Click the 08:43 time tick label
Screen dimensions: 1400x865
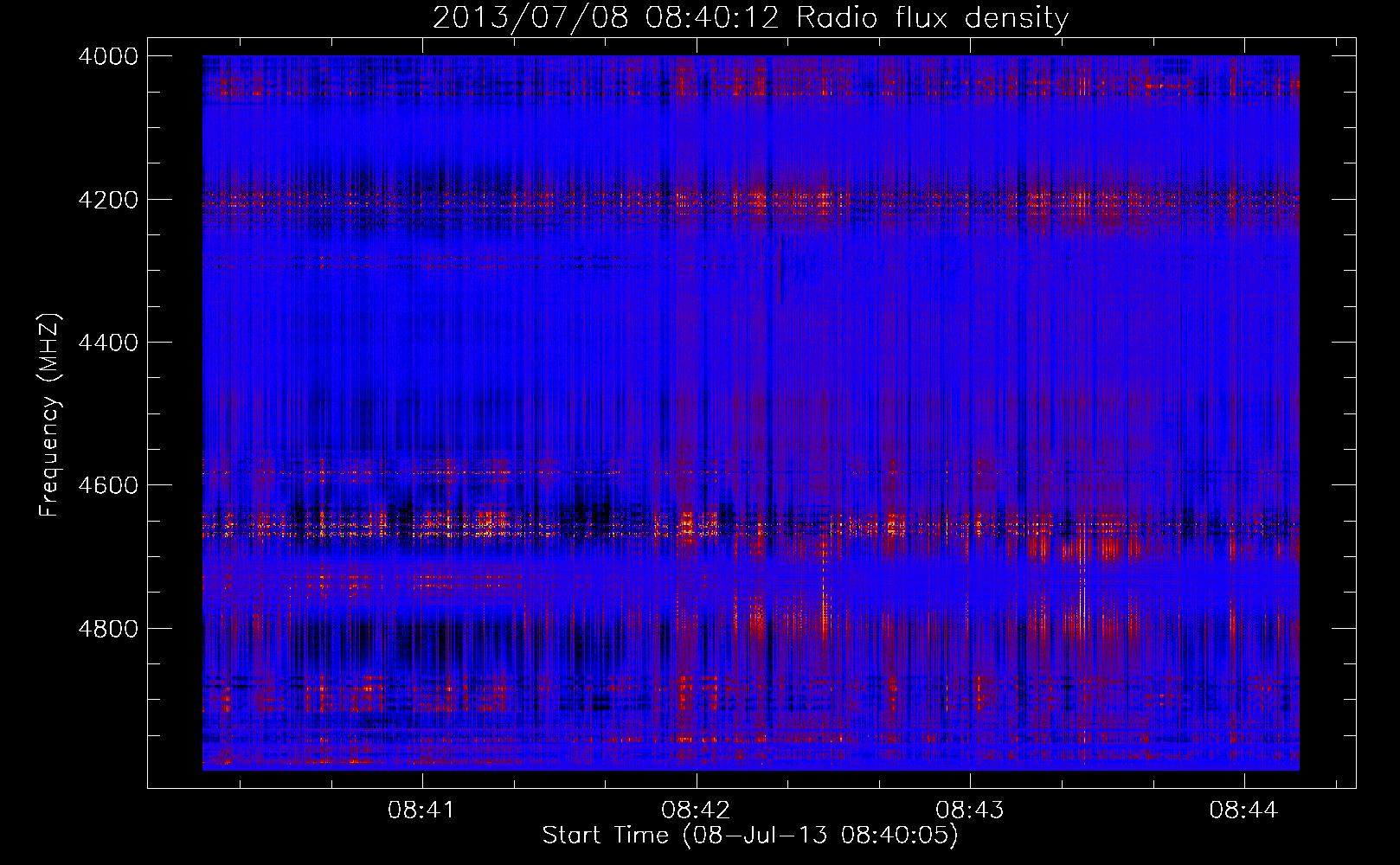point(970,811)
